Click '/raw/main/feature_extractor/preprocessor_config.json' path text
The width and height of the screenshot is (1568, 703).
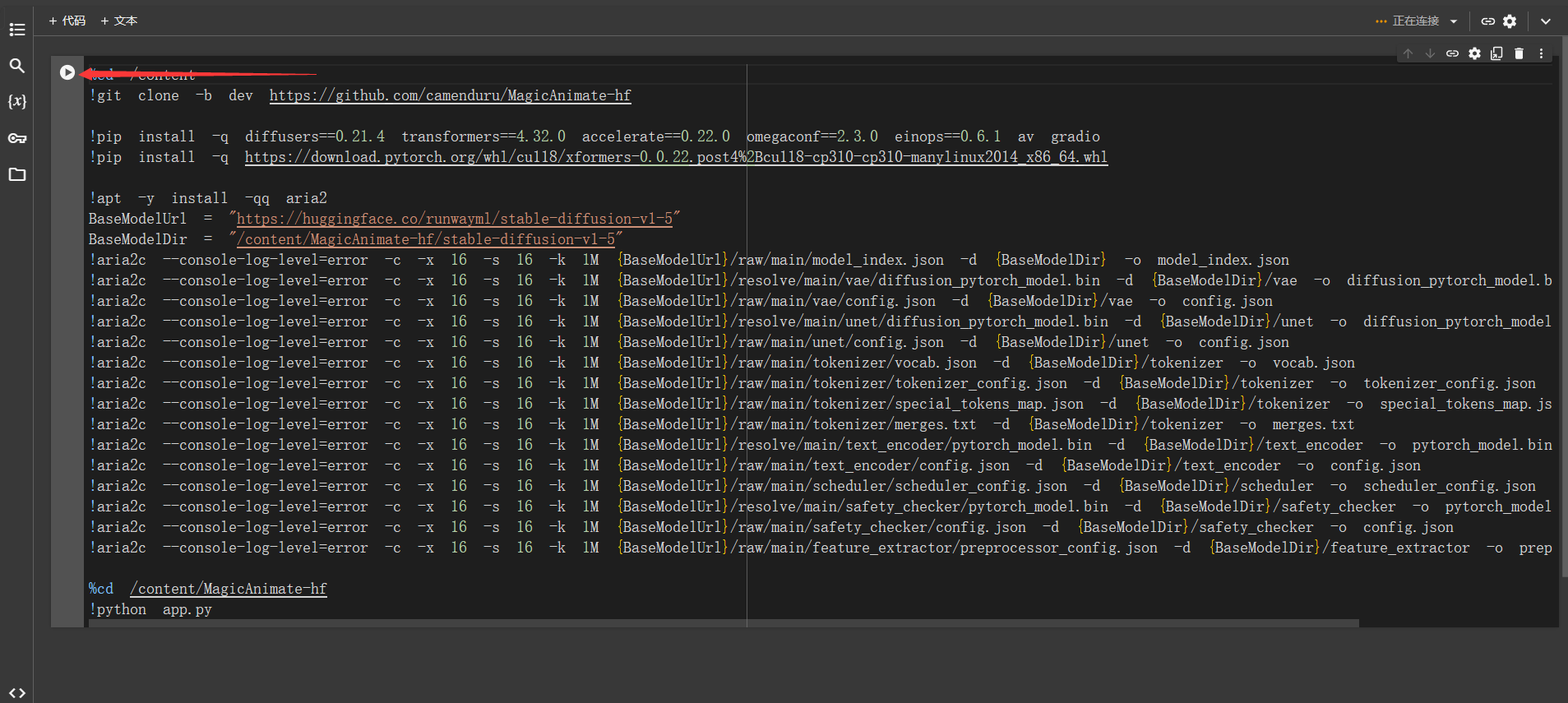[944, 548]
